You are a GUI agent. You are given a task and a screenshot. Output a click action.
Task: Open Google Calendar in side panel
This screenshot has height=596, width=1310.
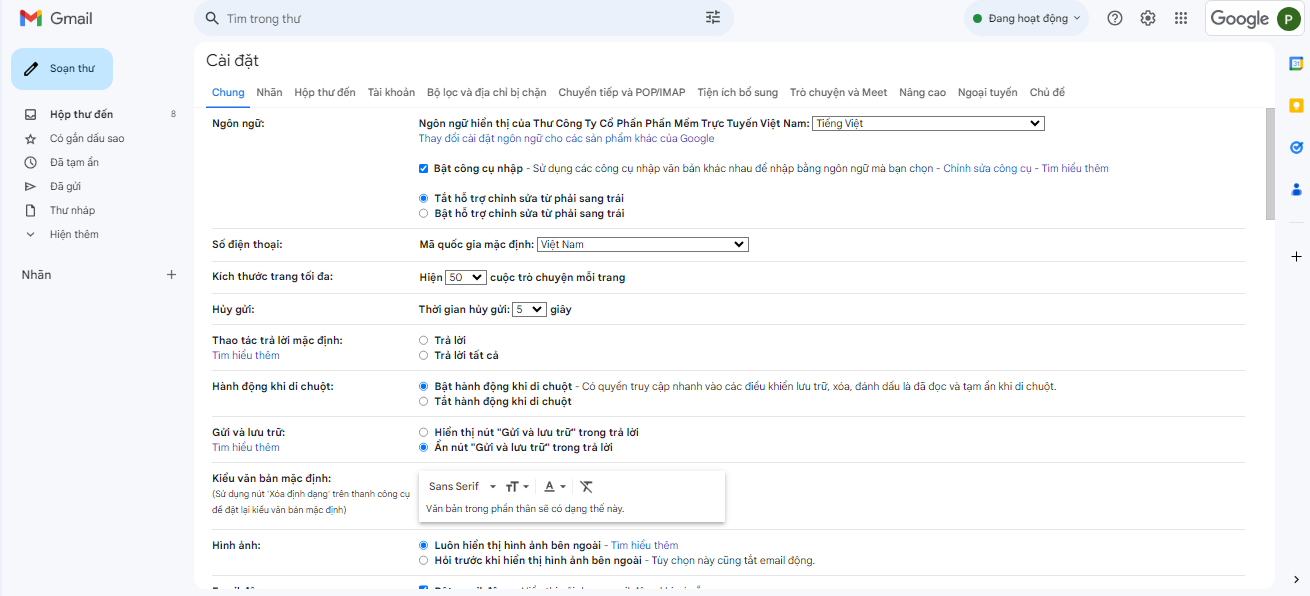point(1296,63)
